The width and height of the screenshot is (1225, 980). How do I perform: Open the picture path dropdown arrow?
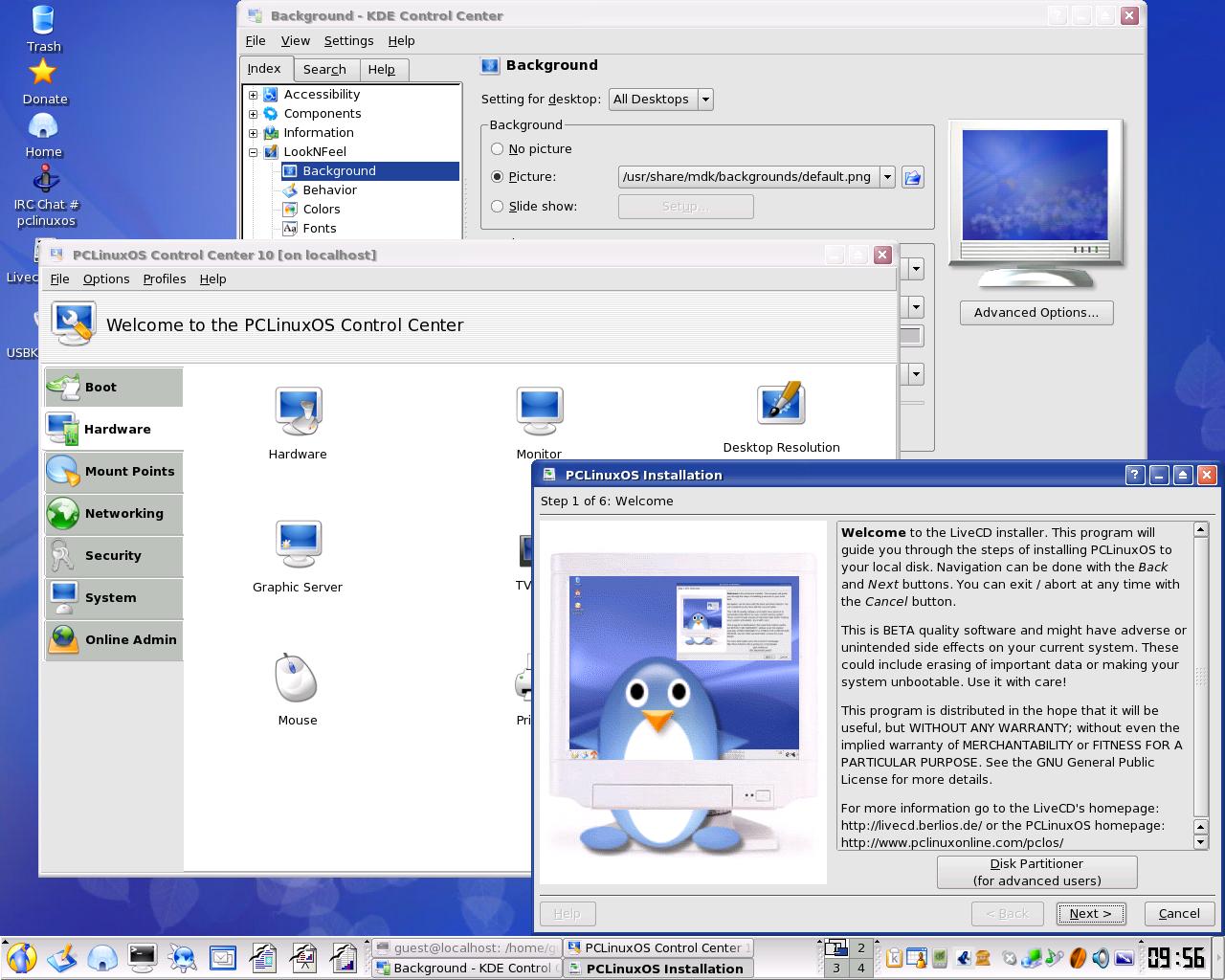[887, 177]
